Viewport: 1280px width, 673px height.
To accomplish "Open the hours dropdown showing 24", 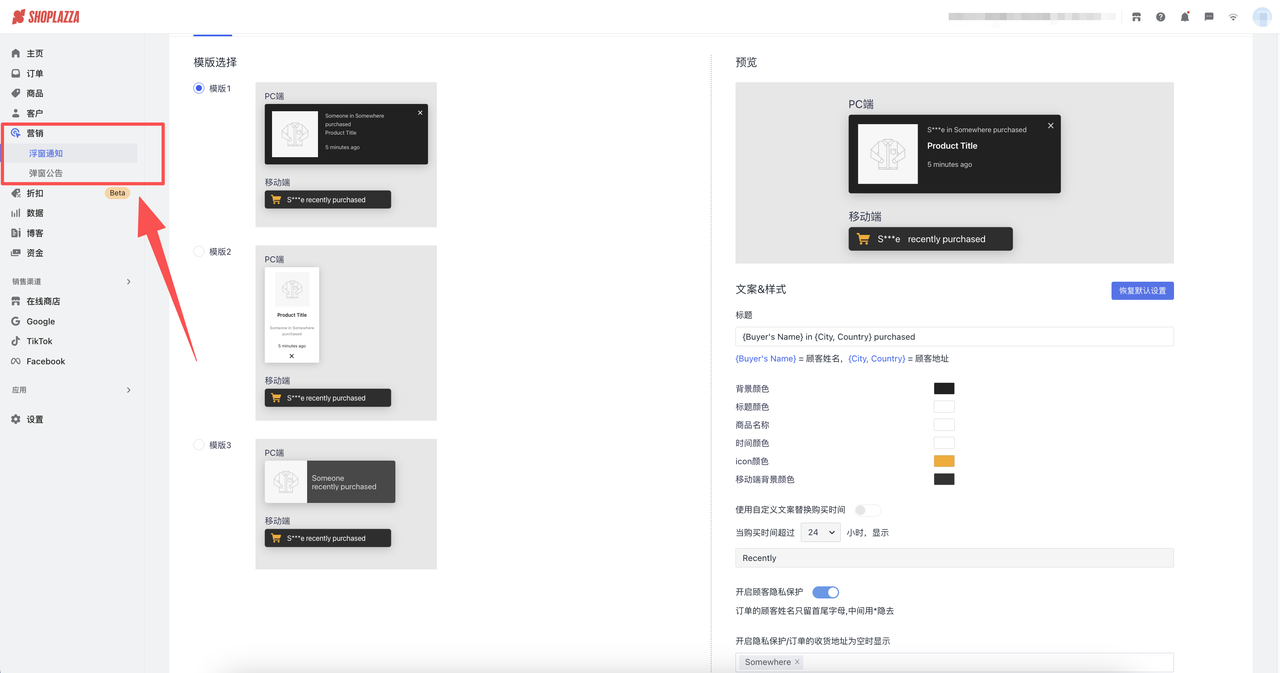I will (x=820, y=532).
